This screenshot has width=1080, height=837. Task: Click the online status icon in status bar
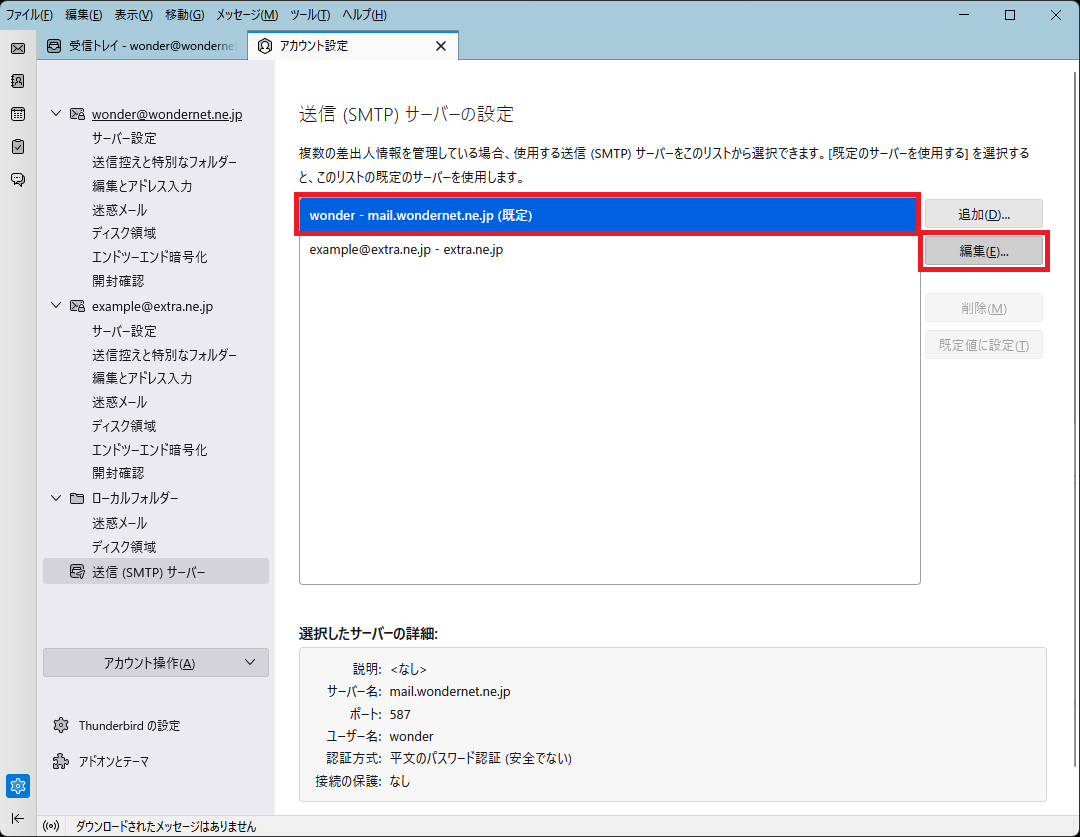(51, 826)
